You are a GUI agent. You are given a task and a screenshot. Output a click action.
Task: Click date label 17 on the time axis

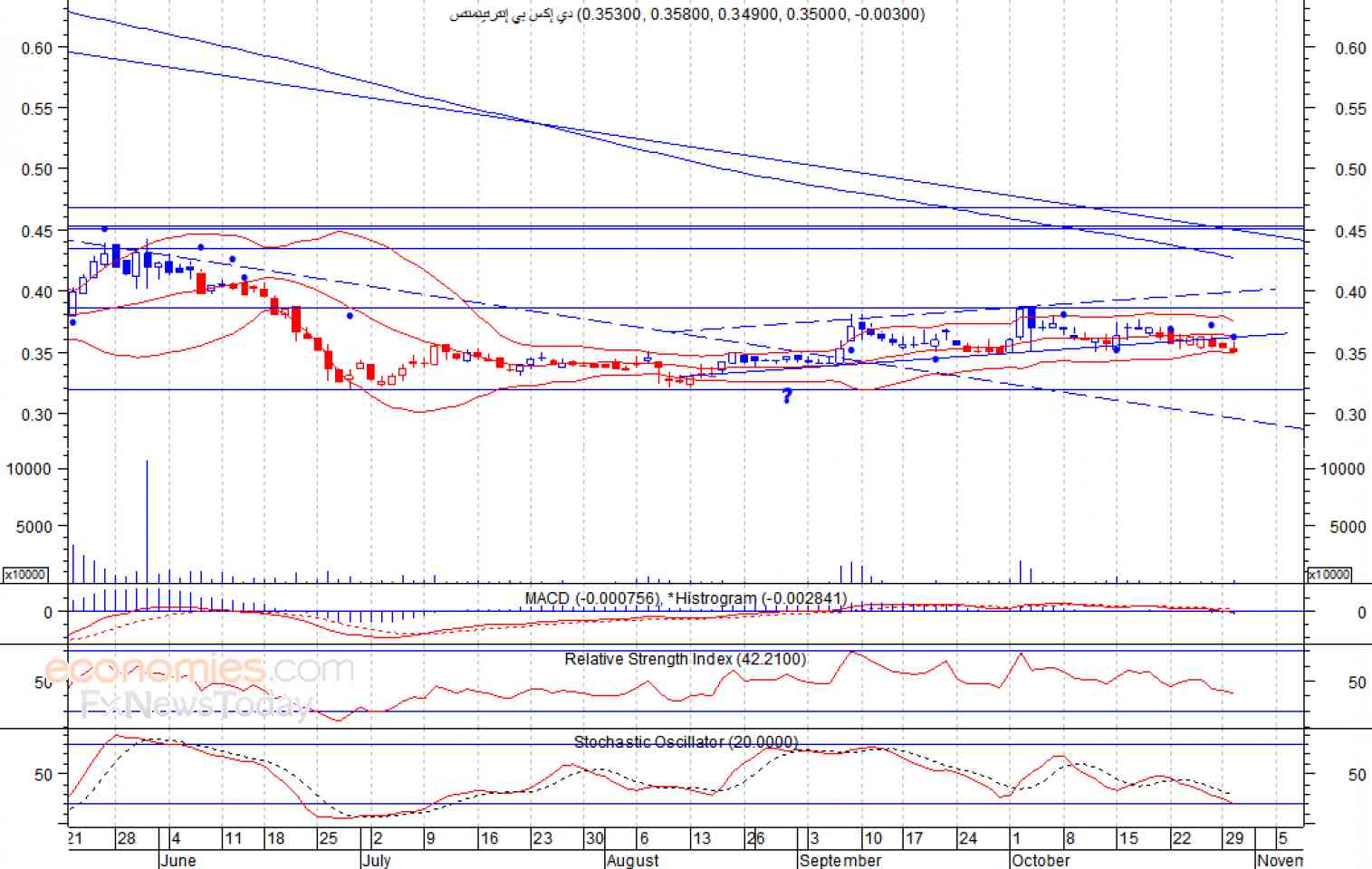(914, 838)
